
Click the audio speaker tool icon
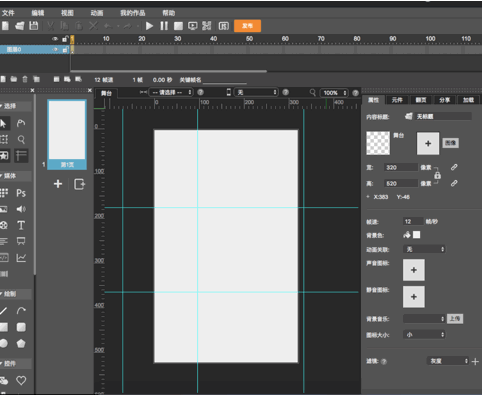21,209
